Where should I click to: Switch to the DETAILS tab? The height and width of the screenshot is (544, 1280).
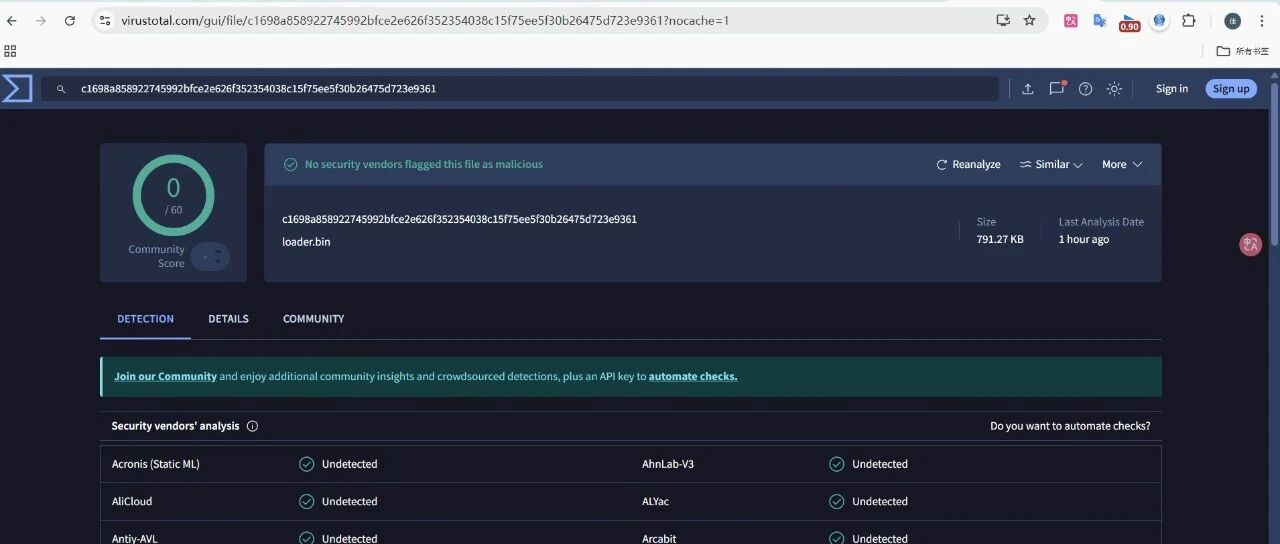tap(228, 319)
